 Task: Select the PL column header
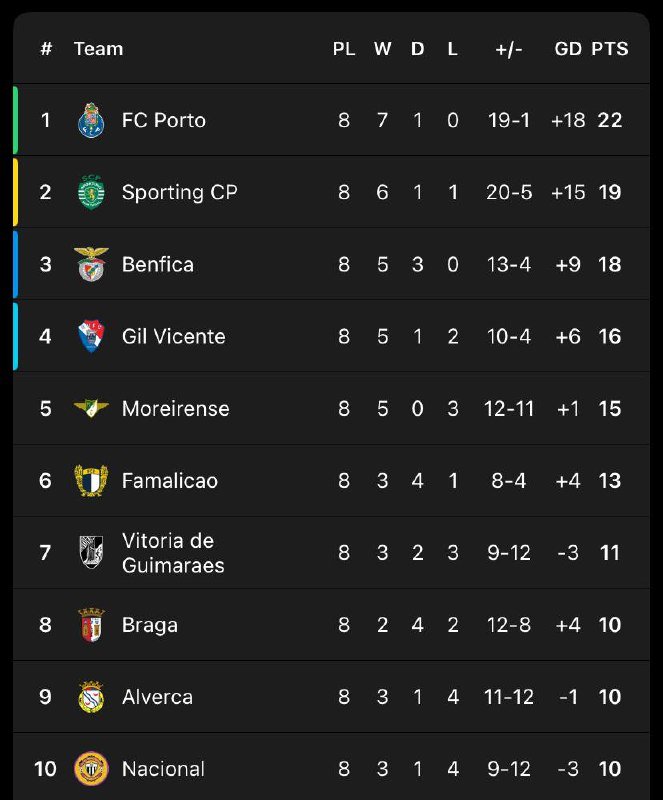344,49
